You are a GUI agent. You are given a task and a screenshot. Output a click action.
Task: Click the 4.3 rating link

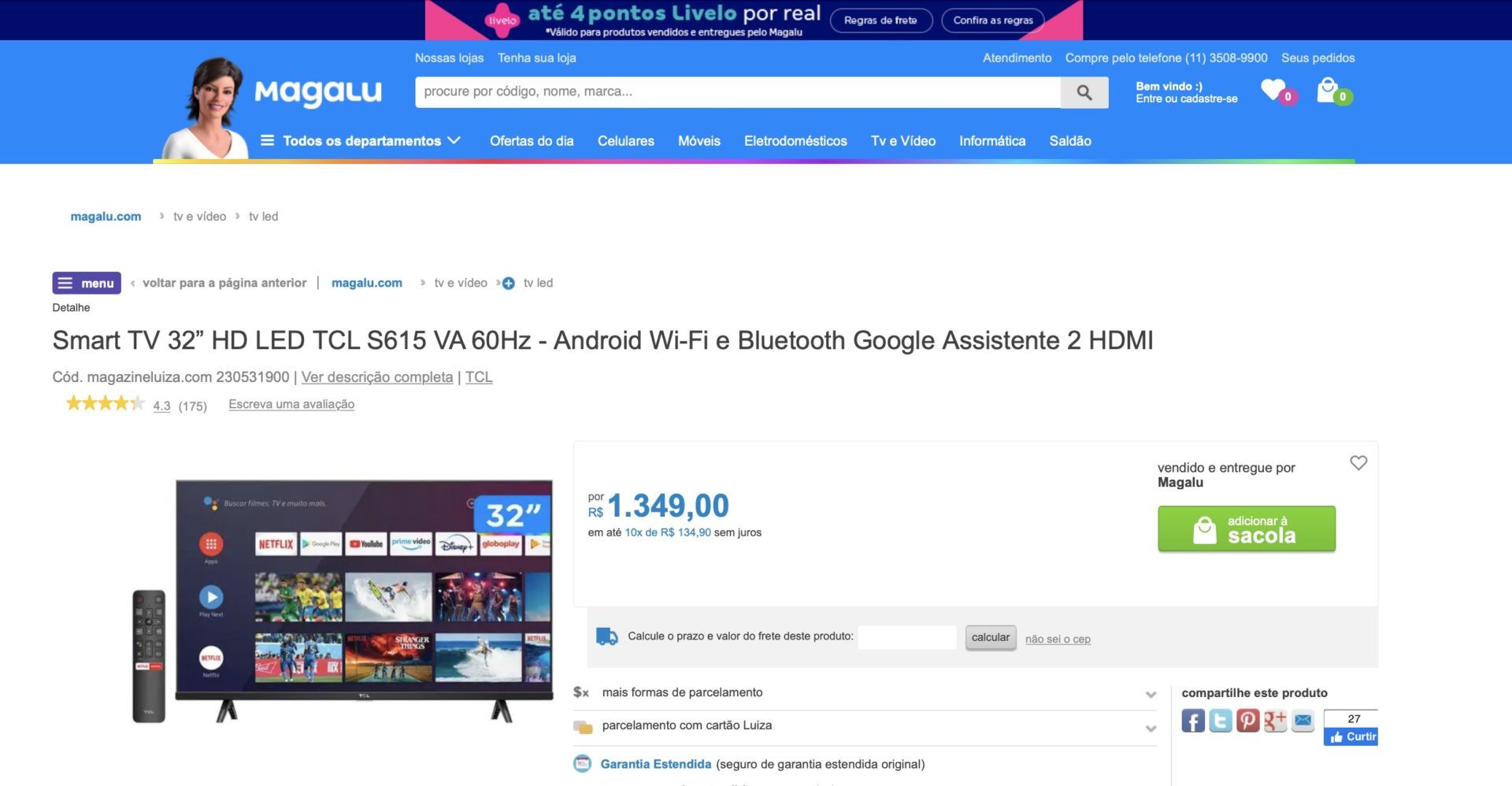pos(162,406)
